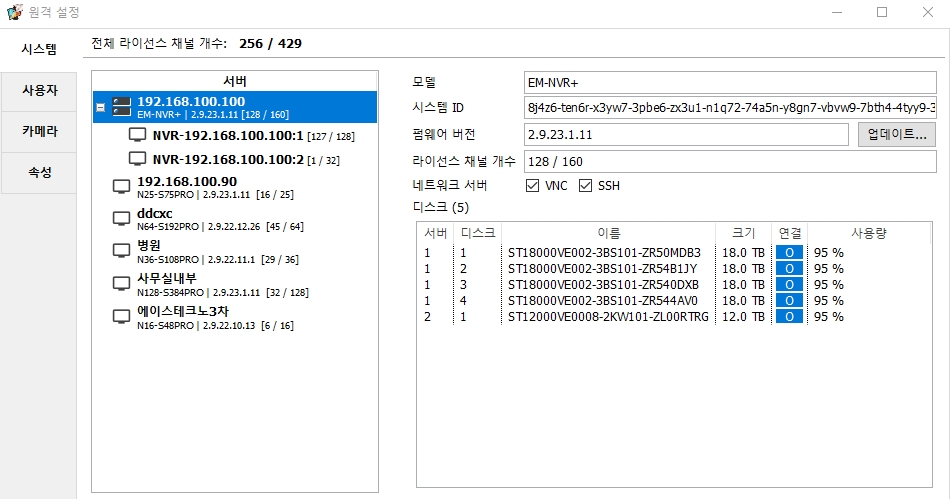The image size is (950, 499).
Task: Click monitor icon beside NVR-192.168.100.100:1
Action: (x=138, y=135)
